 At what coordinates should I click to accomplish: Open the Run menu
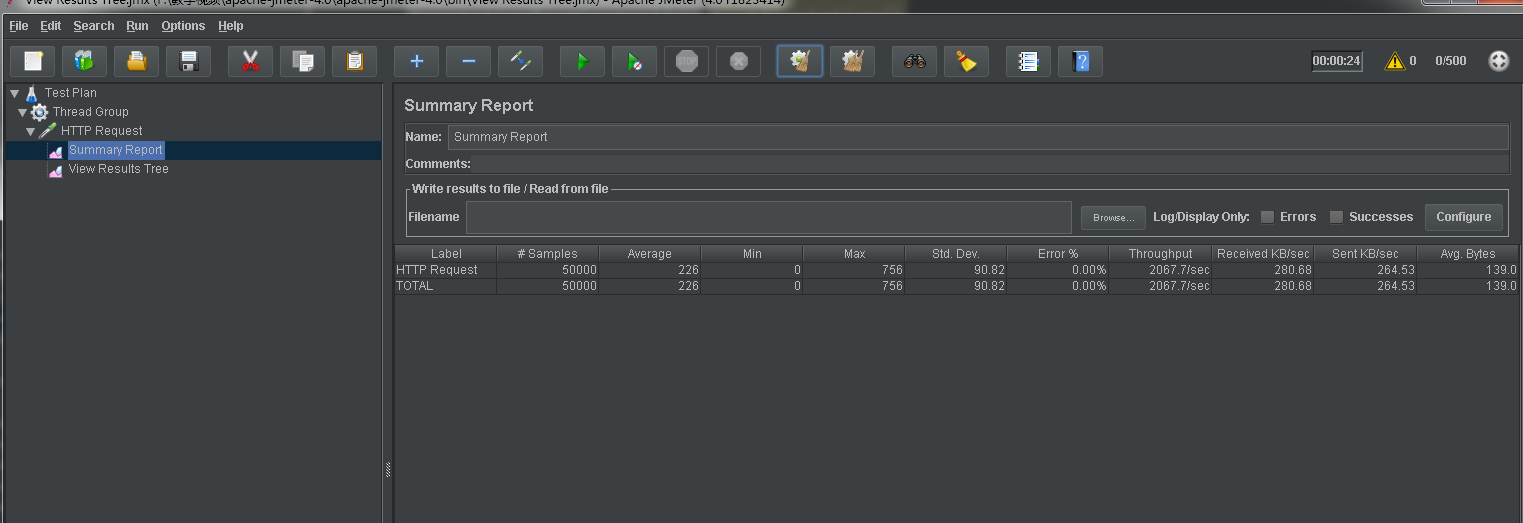[137, 26]
